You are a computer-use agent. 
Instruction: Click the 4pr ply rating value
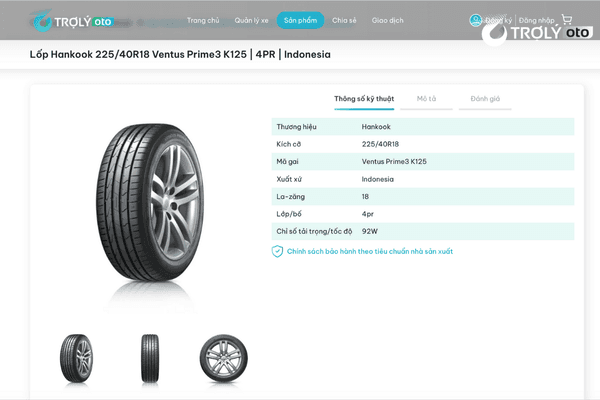368,214
